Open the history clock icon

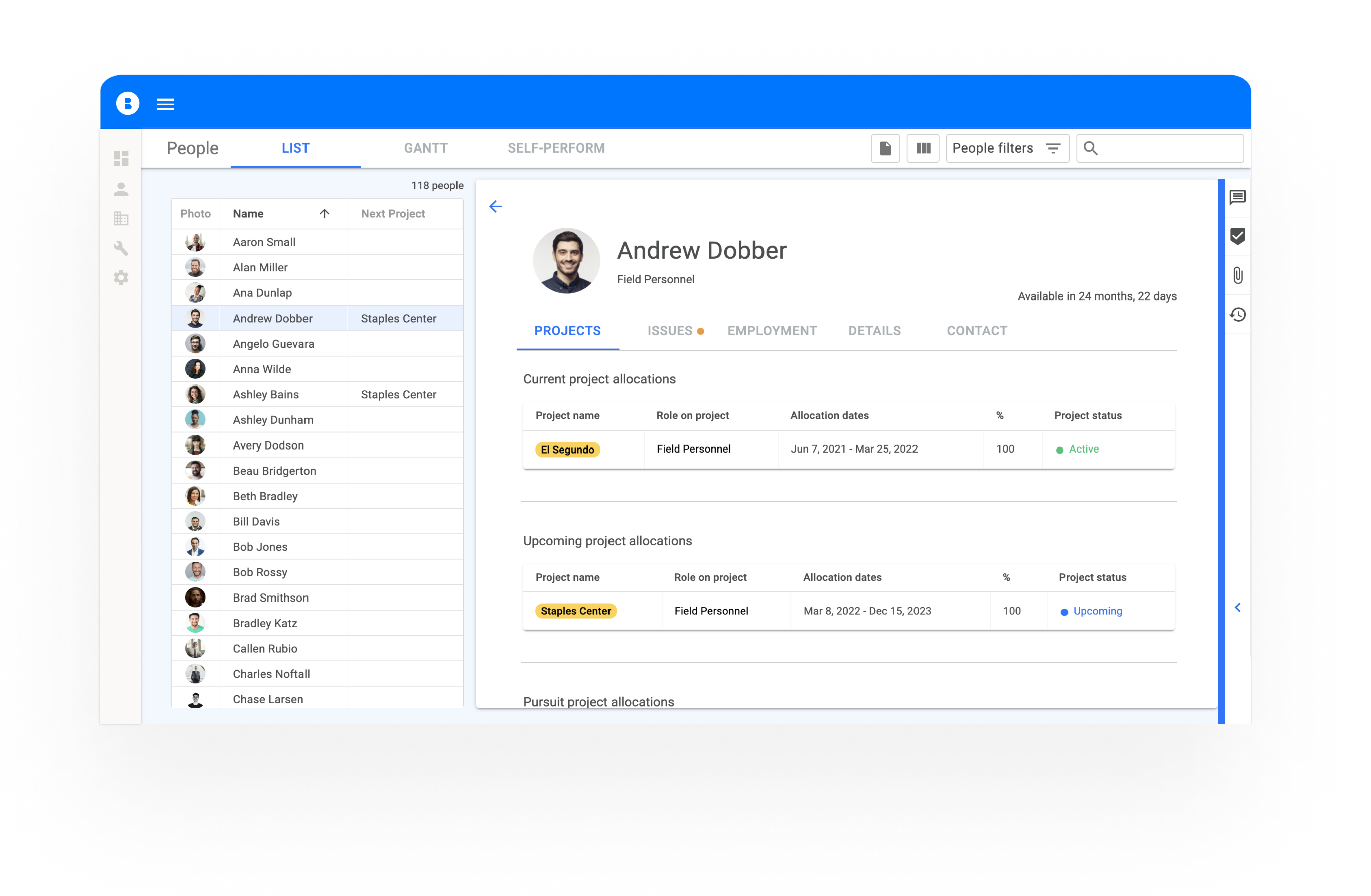1237,315
